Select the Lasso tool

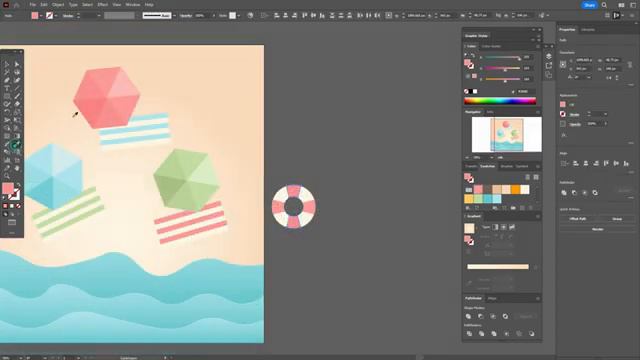tap(17, 72)
